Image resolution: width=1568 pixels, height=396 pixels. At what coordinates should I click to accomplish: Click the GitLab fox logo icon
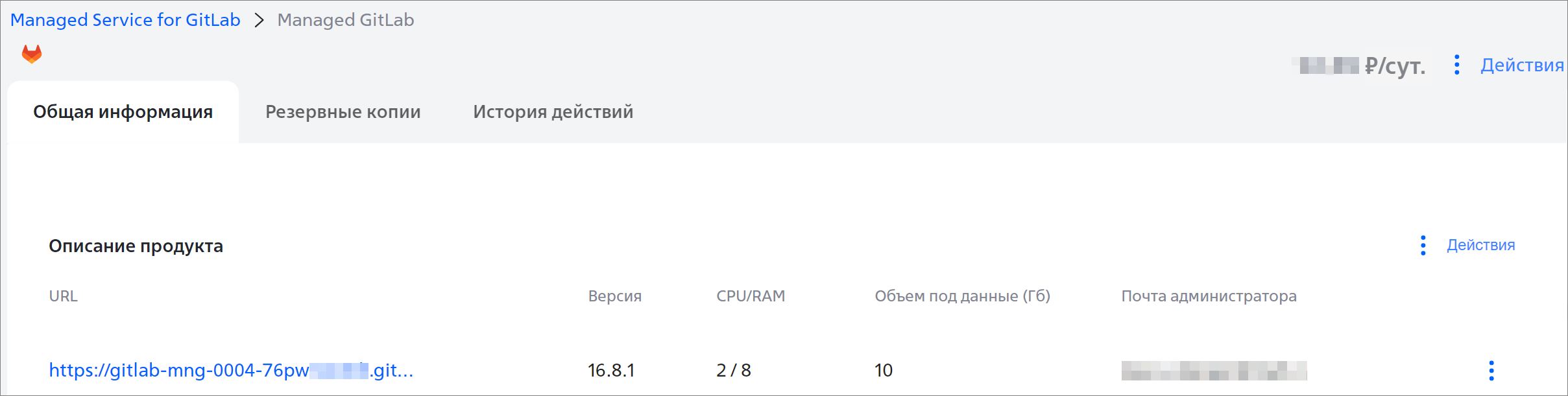(32, 54)
